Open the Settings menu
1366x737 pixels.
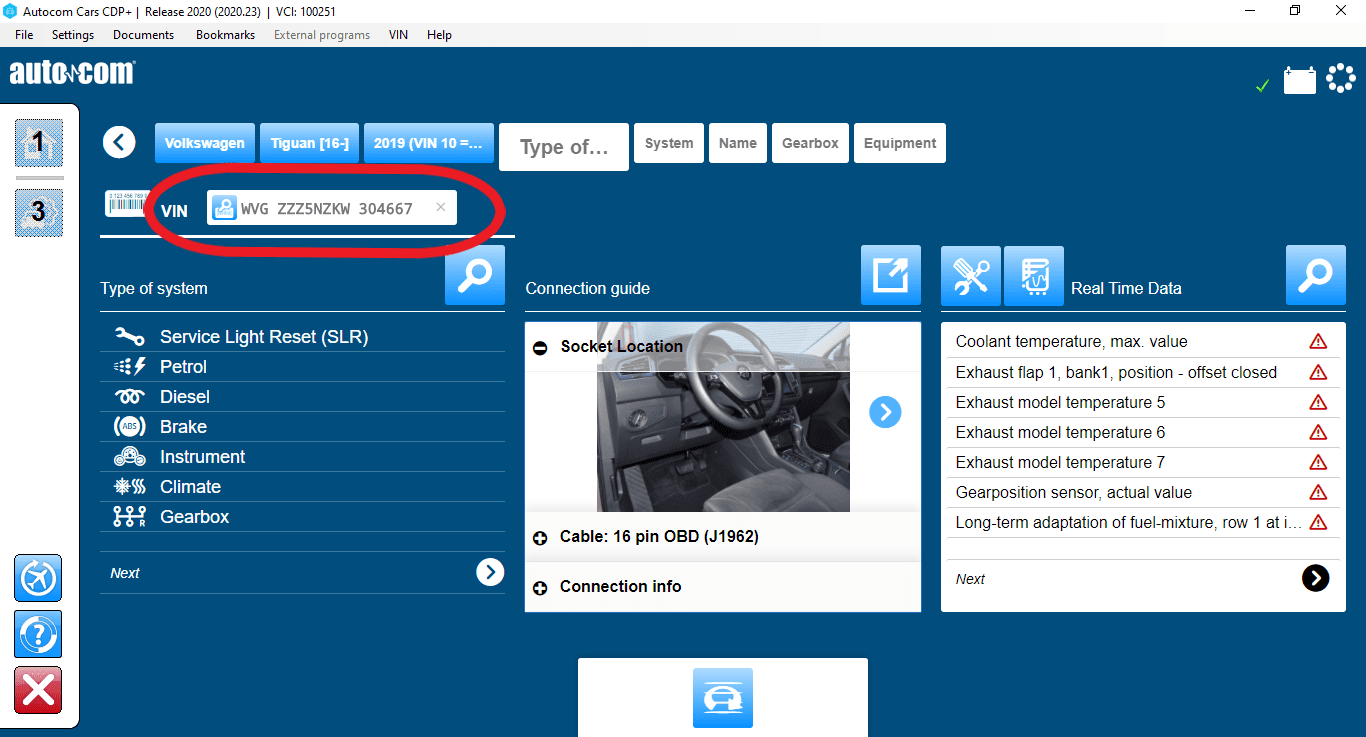[x=73, y=35]
